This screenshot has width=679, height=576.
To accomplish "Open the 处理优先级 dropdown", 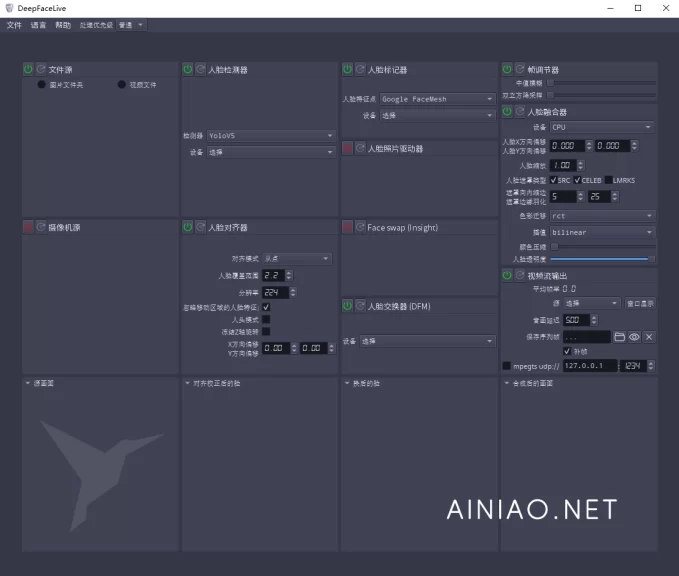I will coord(131,25).
